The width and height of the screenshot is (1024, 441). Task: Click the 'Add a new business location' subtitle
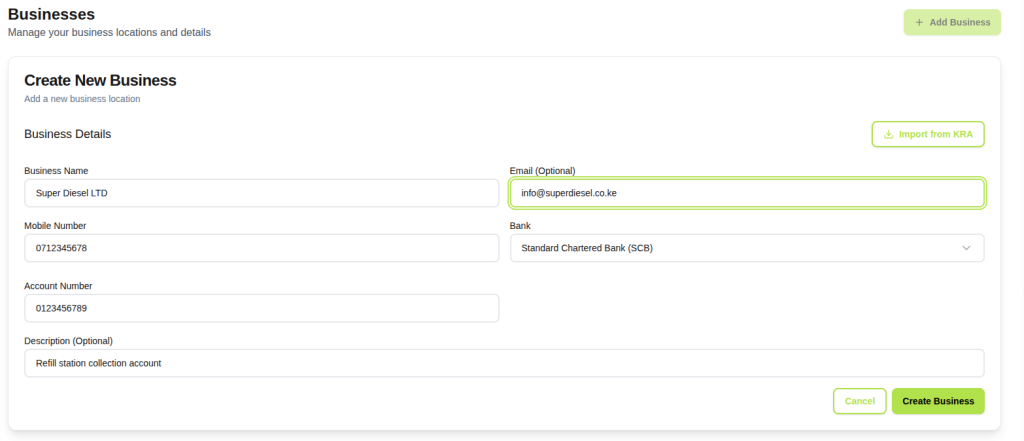[82, 99]
